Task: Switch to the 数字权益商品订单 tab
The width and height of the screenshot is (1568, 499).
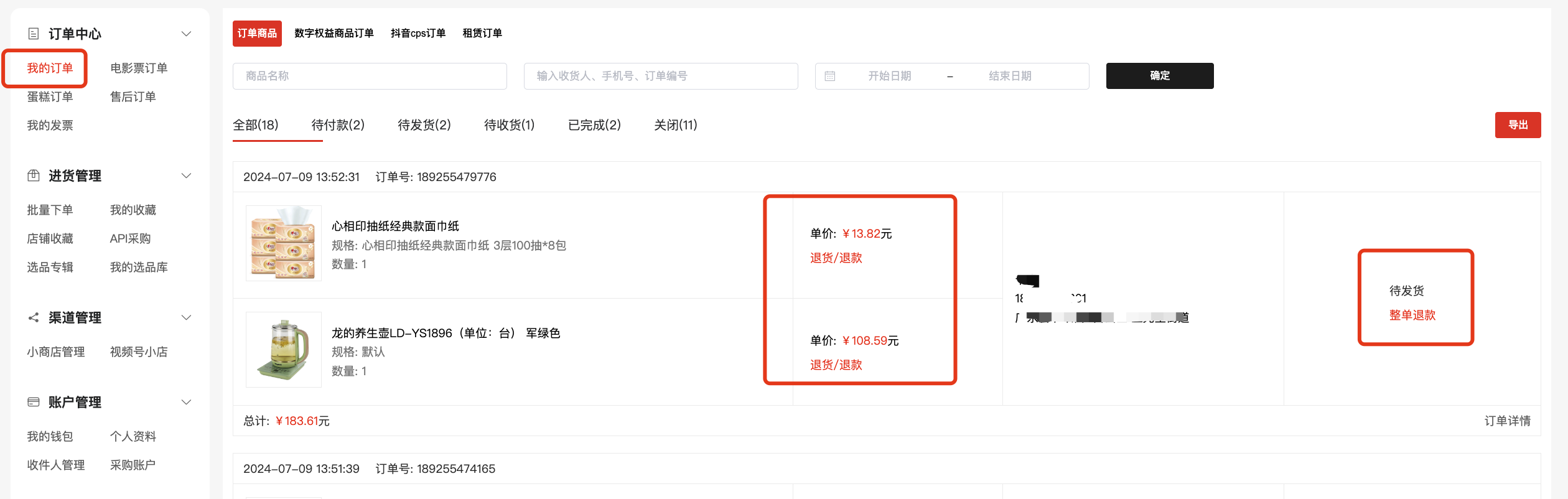Action: tap(334, 34)
